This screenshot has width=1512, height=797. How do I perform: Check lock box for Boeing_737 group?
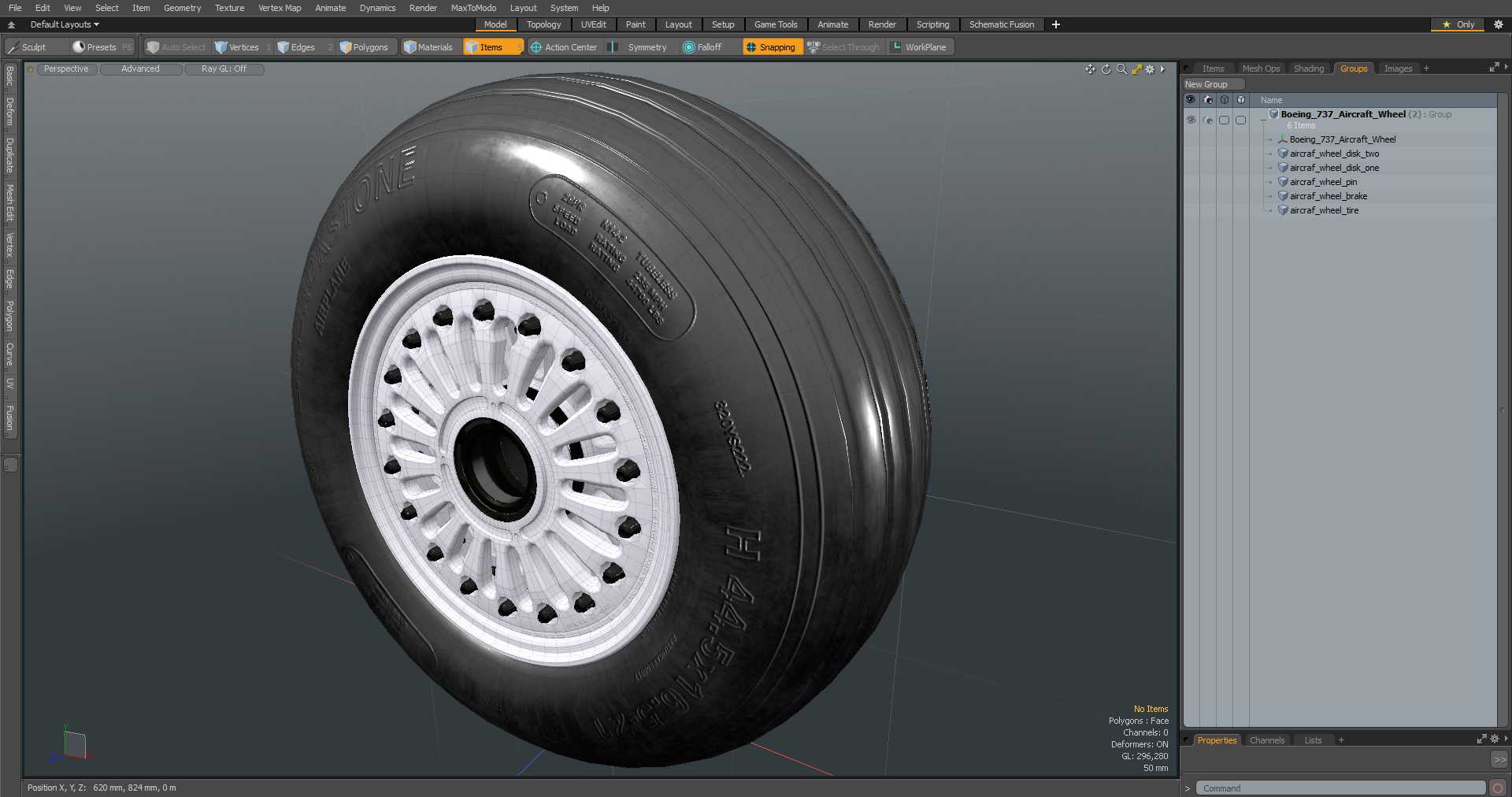[1224, 120]
